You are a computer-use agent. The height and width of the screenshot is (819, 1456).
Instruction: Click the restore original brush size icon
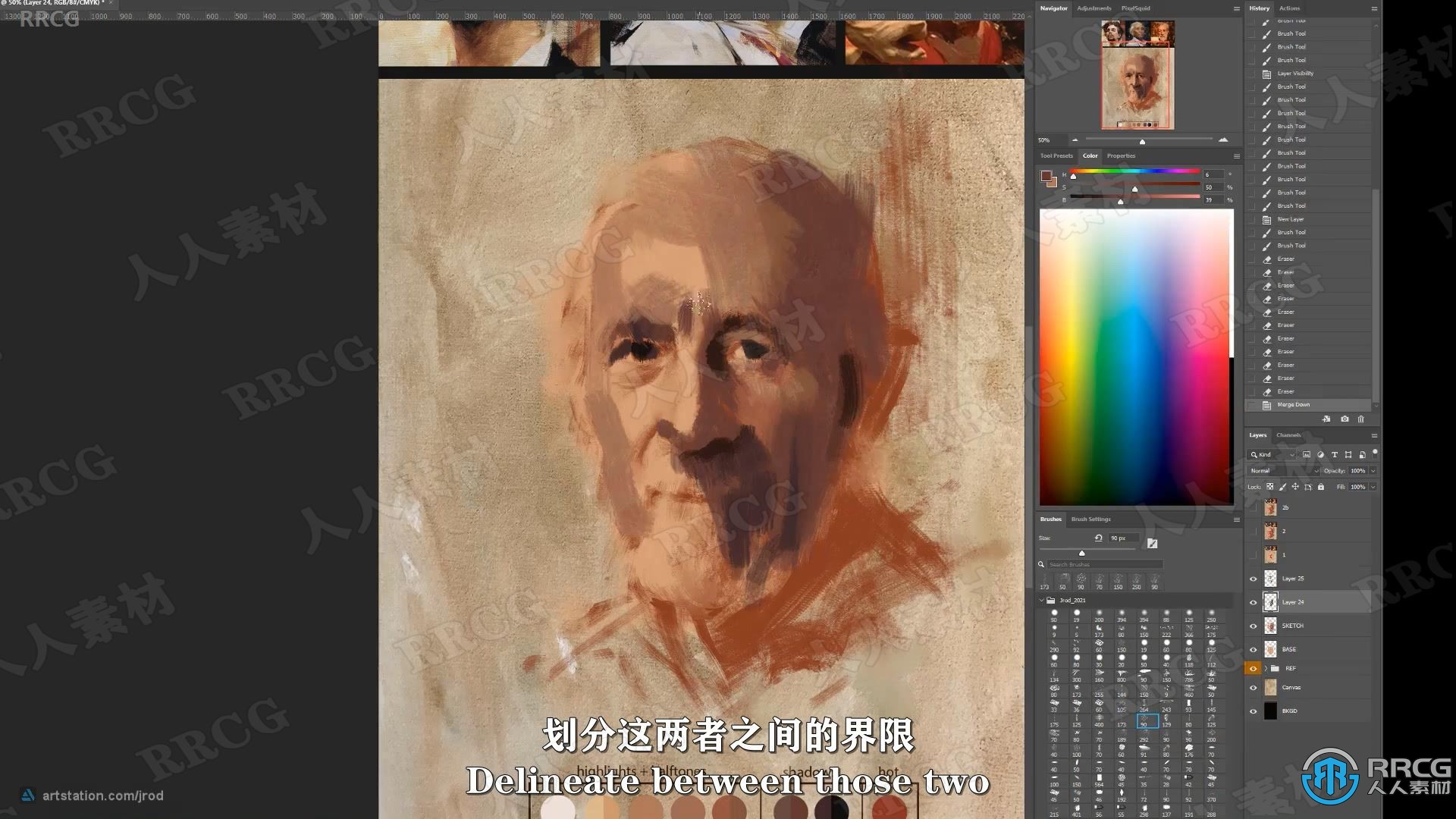[x=1098, y=538]
